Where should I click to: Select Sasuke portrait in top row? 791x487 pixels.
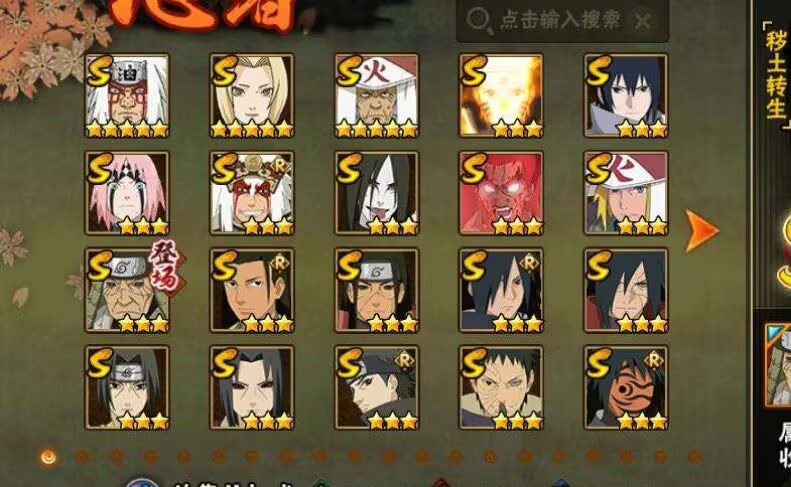(626, 96)
